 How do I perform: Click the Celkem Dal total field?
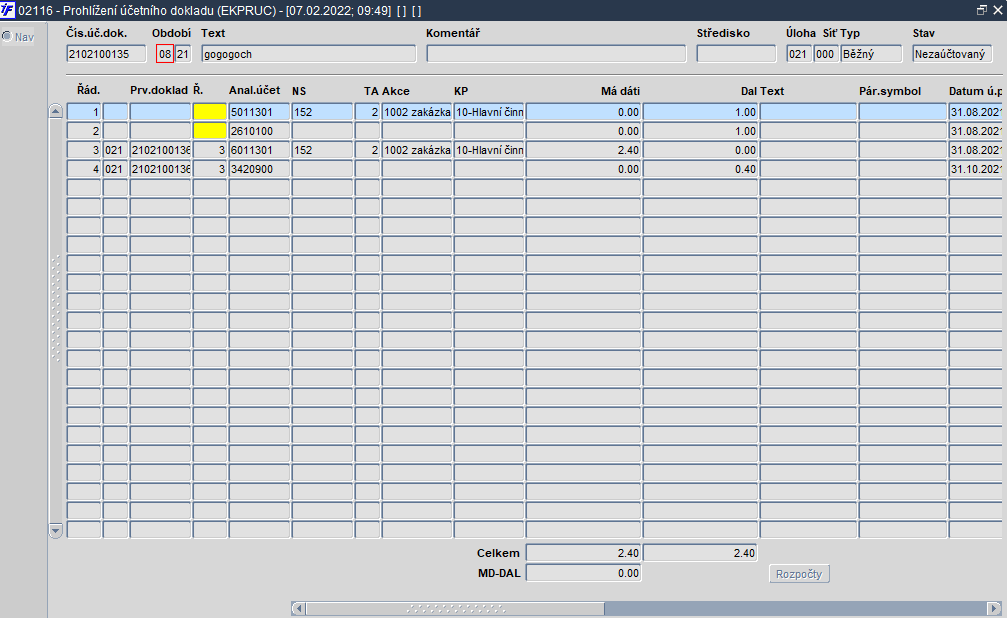[x=700, y=552]
